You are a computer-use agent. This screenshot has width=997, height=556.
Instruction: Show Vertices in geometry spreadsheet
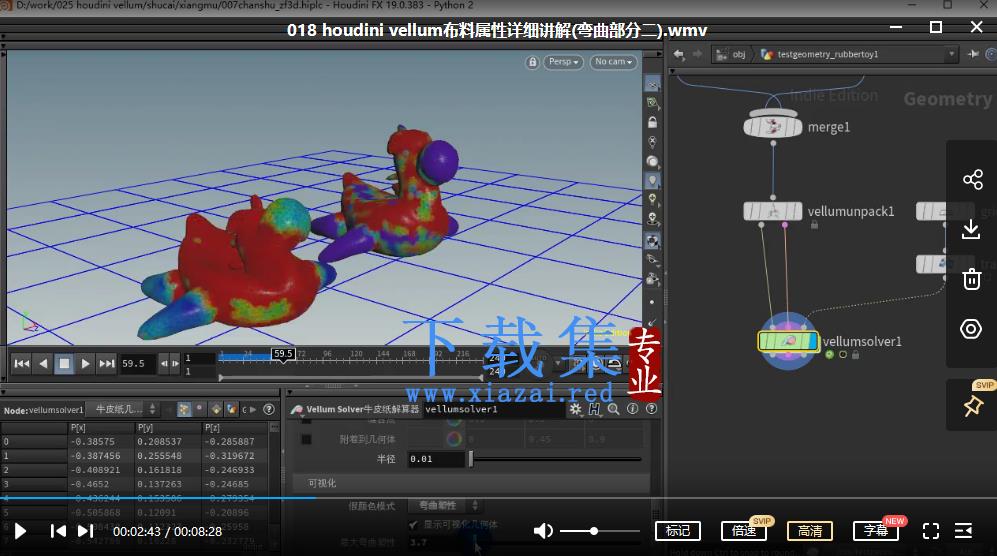(x=200, y=409)
